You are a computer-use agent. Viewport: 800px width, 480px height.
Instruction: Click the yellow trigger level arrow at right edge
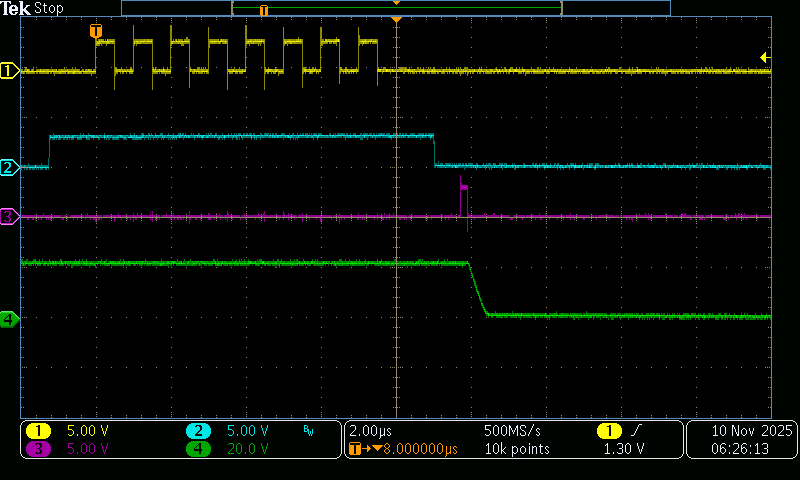click(x=765, y=57)
